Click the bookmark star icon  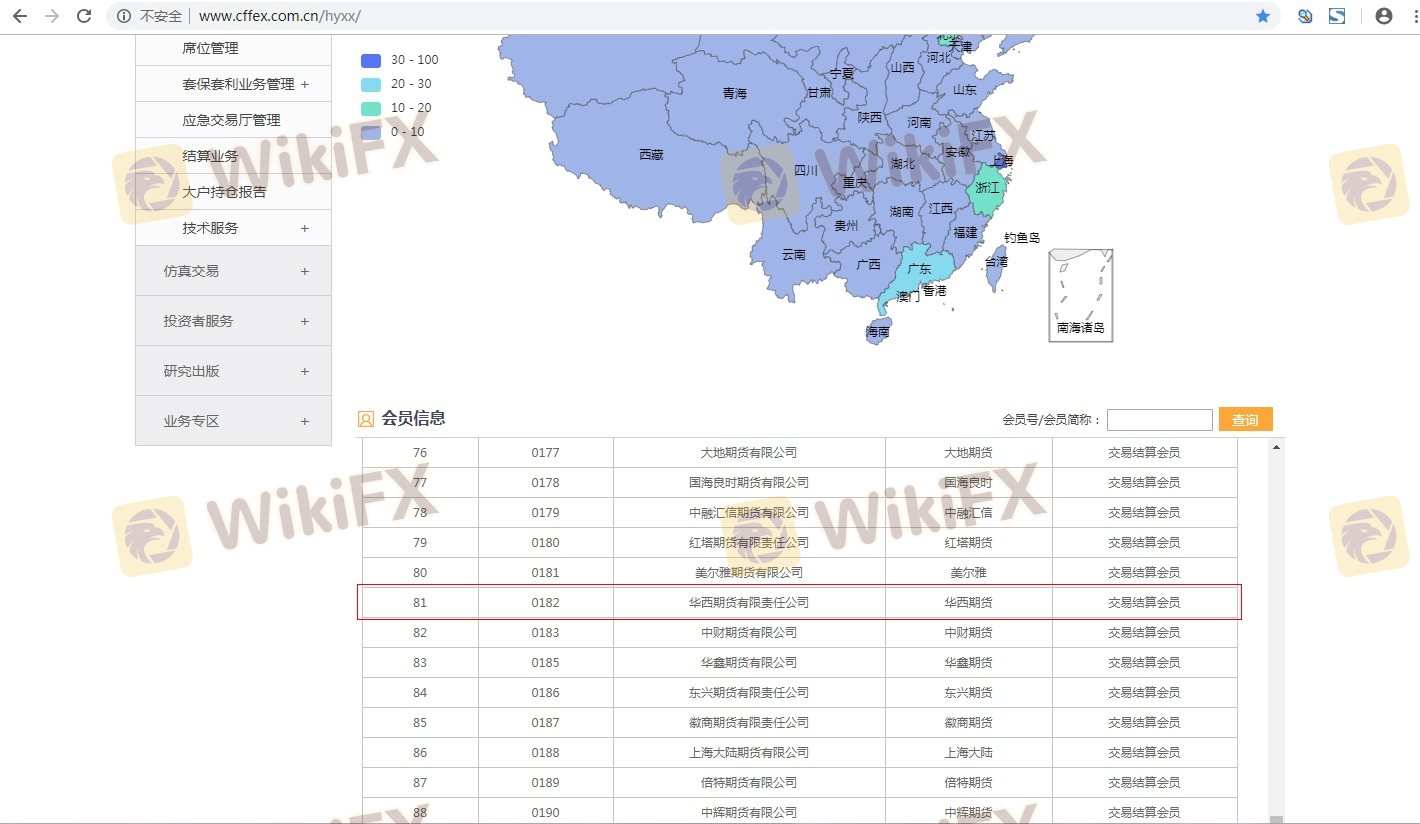point(1263,16)
